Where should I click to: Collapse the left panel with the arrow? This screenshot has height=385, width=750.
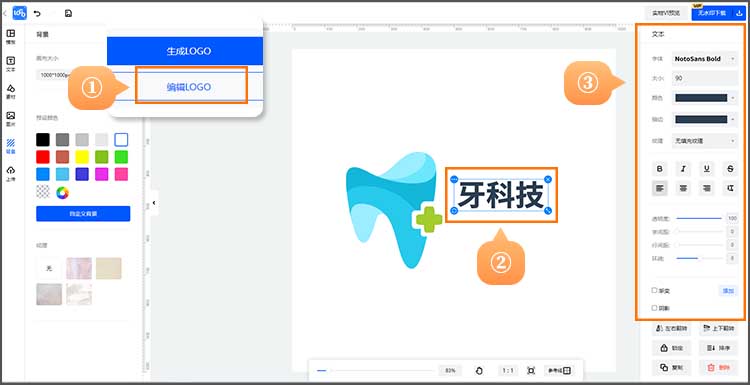pyautogui.click(x=154, y=203)
